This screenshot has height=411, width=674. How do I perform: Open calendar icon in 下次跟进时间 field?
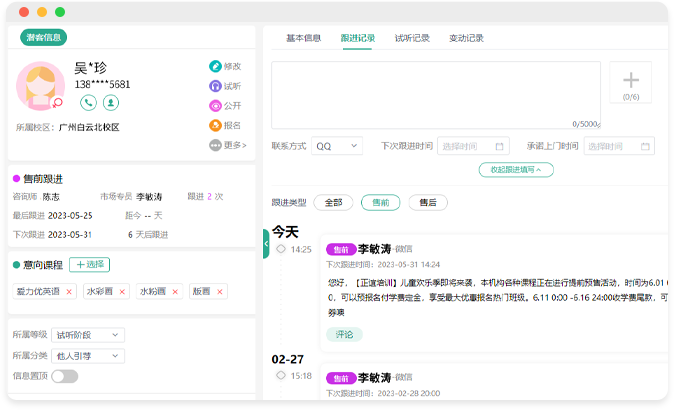(x=499, y=146)
